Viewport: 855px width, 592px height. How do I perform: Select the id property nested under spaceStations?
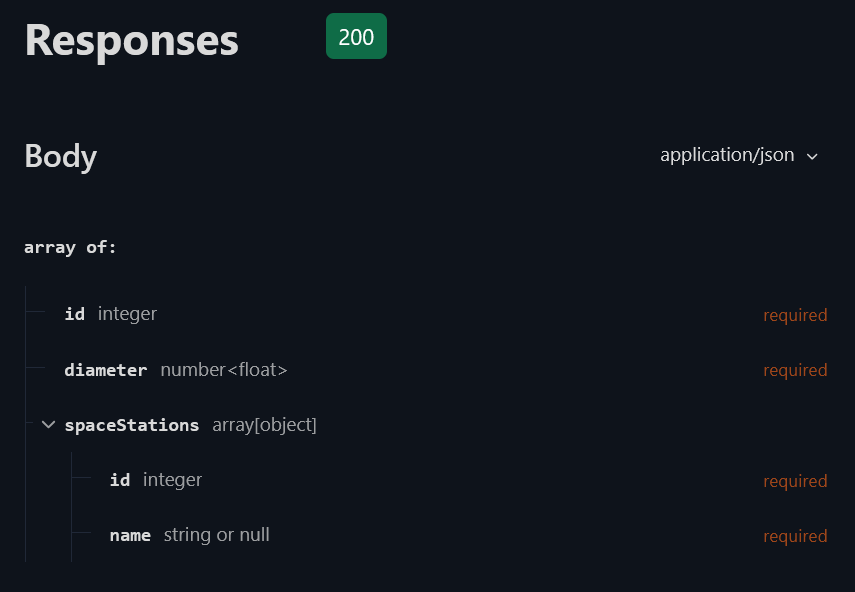pos(120,480)
